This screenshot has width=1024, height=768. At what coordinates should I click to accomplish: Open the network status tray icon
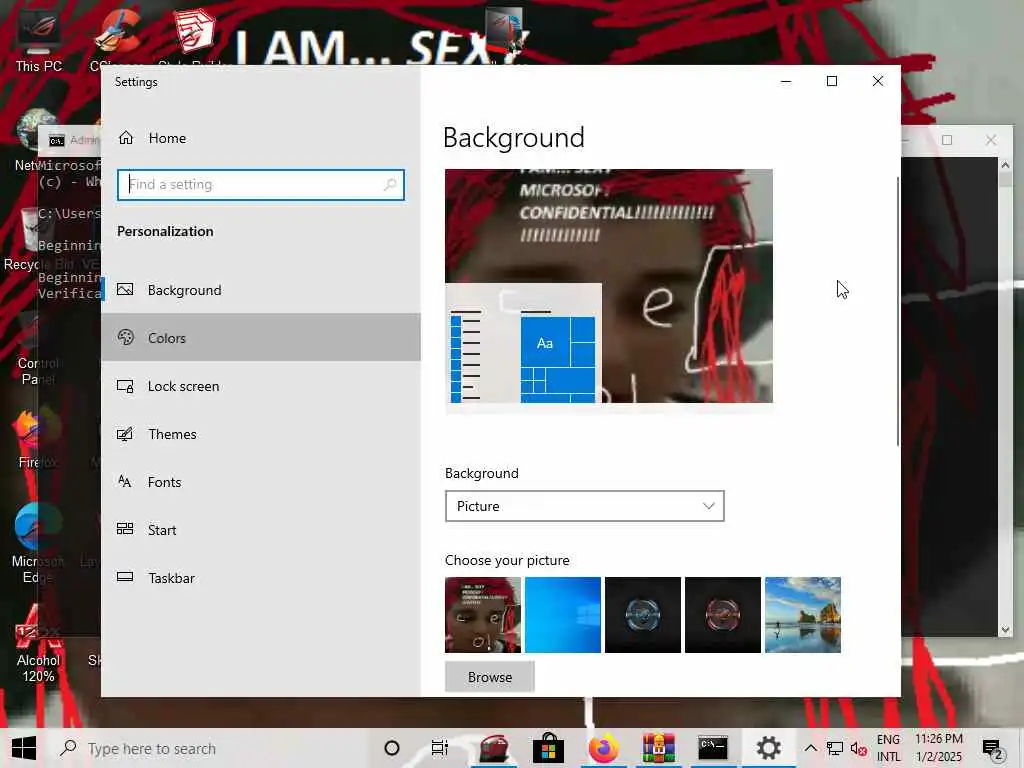[x=835, y=748]
